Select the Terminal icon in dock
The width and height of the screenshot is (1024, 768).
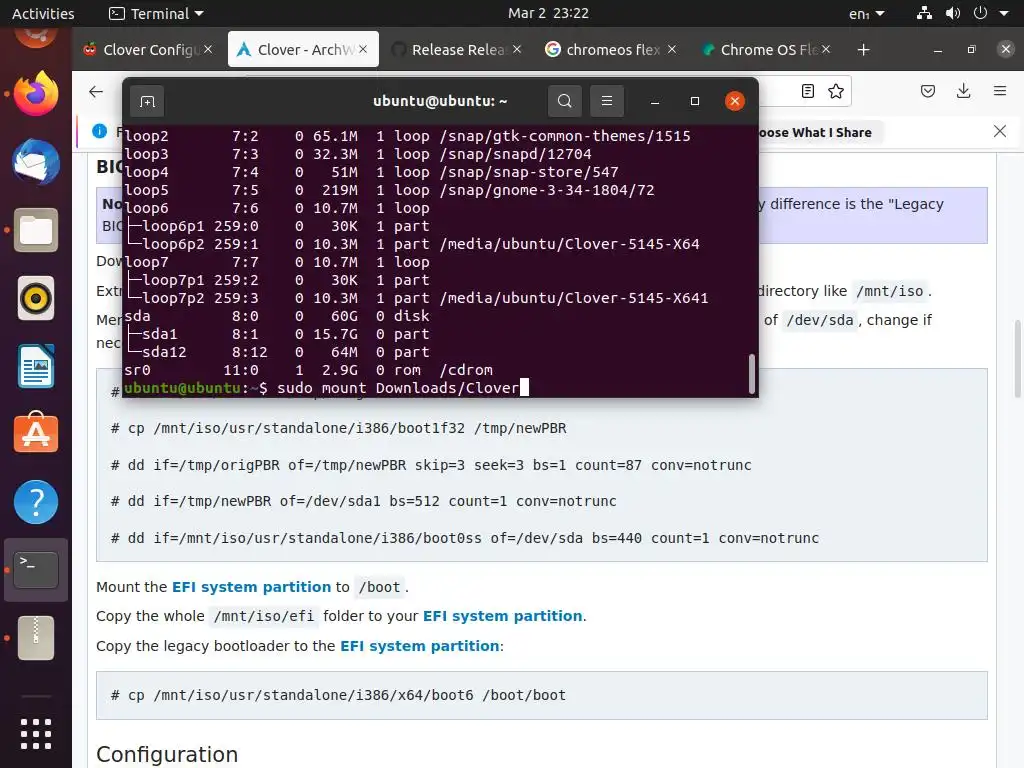tap(36, 569)
